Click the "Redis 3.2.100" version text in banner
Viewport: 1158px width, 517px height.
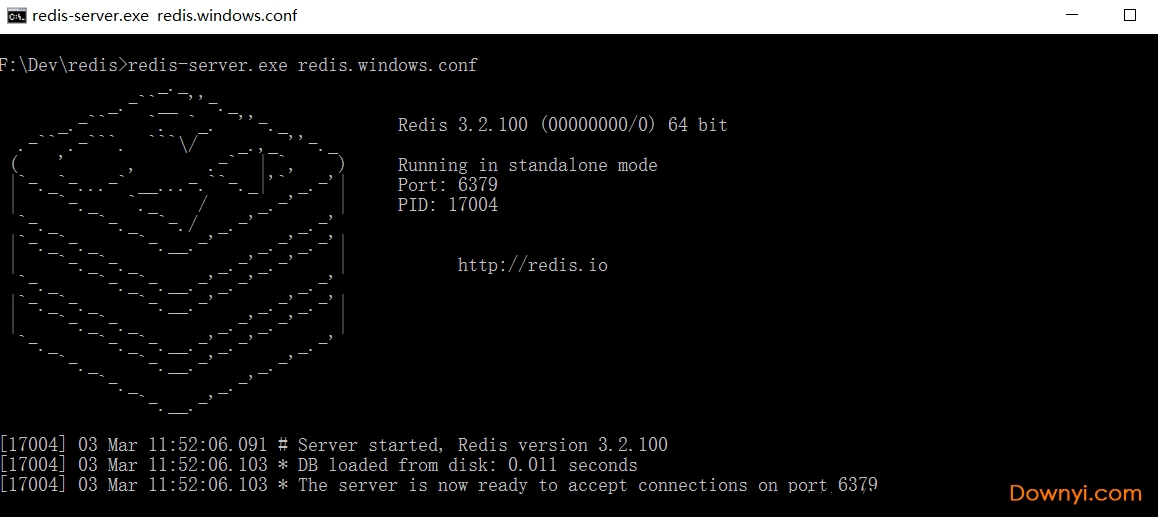pyautogui.click(x=464, y=125)
